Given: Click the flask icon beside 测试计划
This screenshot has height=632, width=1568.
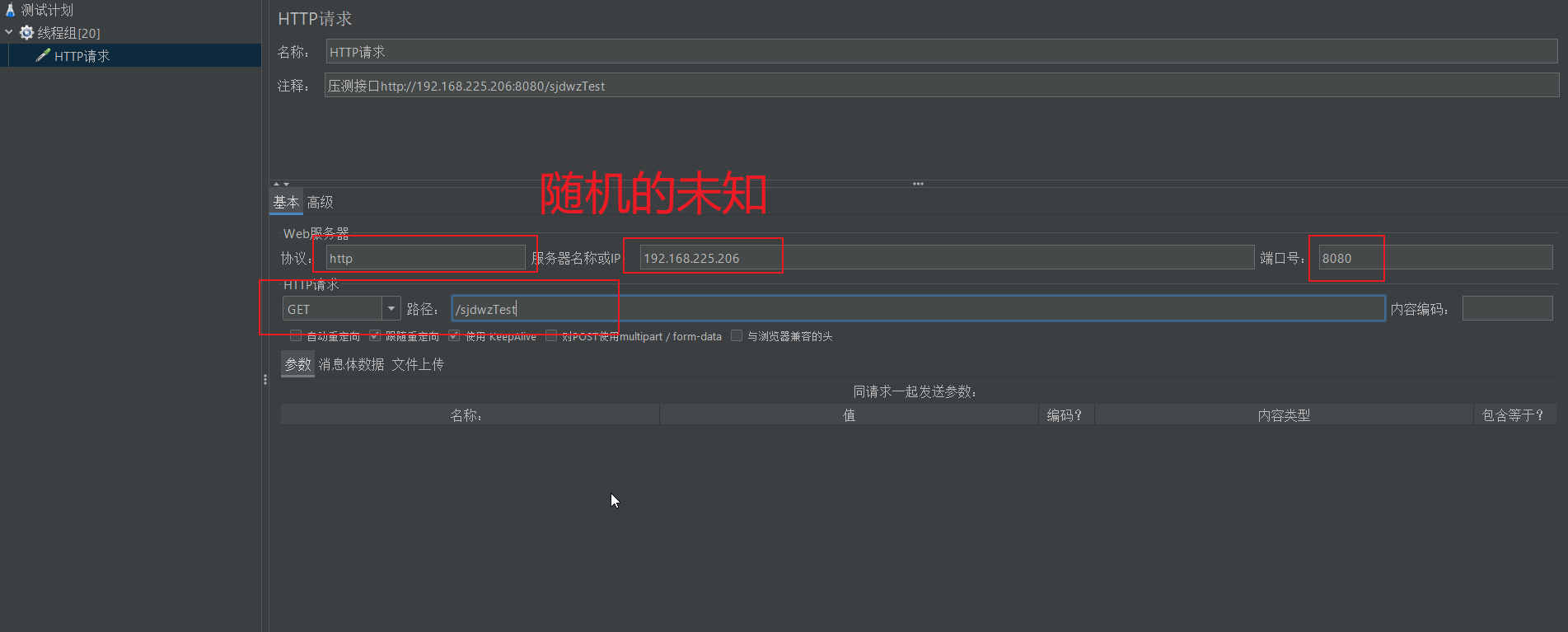Looking at the screenshot, I should [11, 10].
